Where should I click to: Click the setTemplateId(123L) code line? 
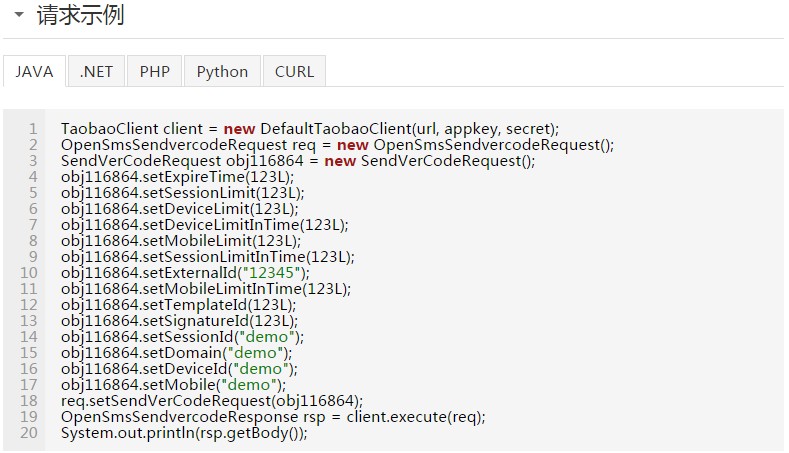click(179, 305)
